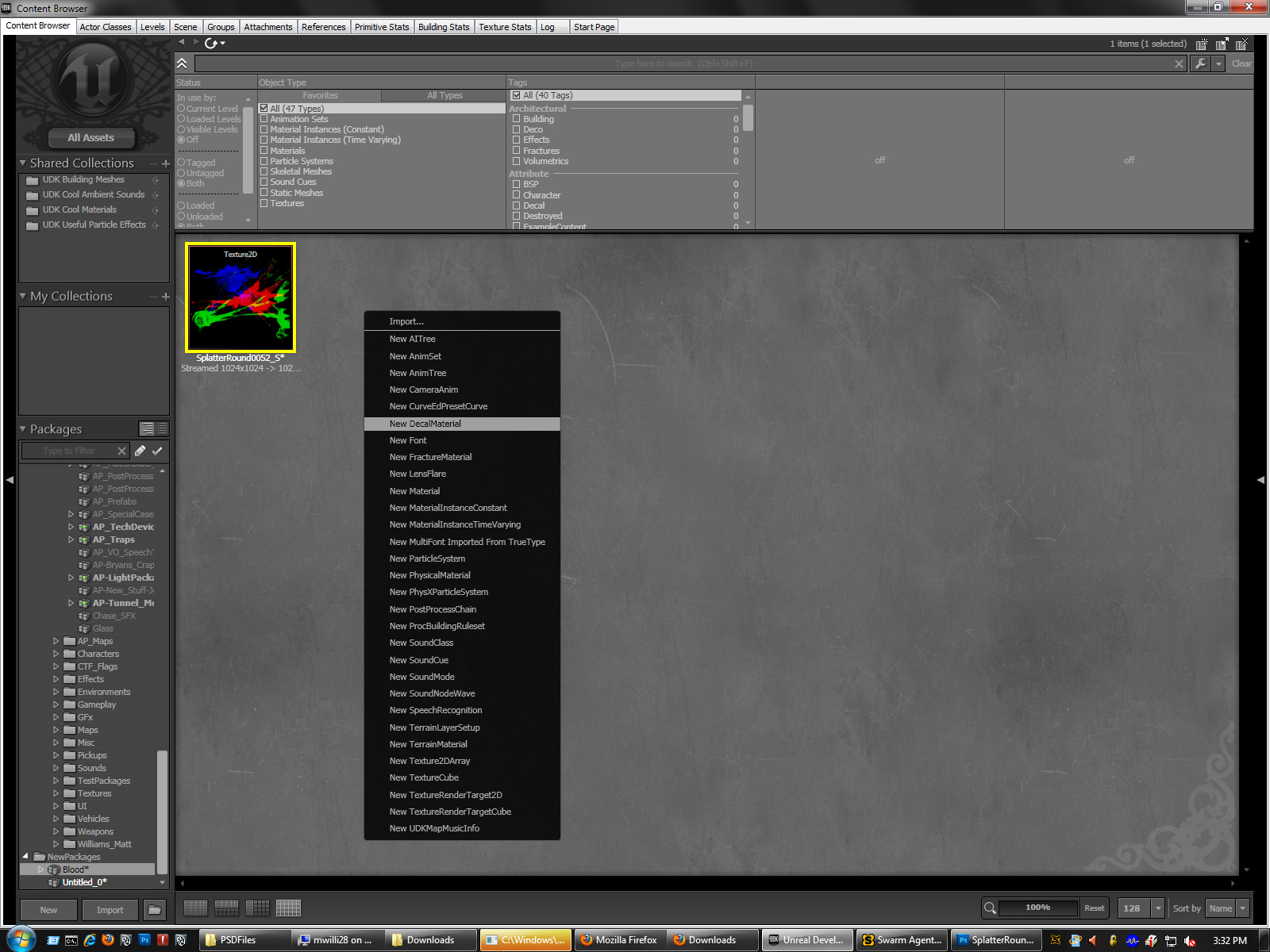The image size is (1270, 952).
Task: Click the refresh/sync icon in toolbar
Action: point(211,43)
